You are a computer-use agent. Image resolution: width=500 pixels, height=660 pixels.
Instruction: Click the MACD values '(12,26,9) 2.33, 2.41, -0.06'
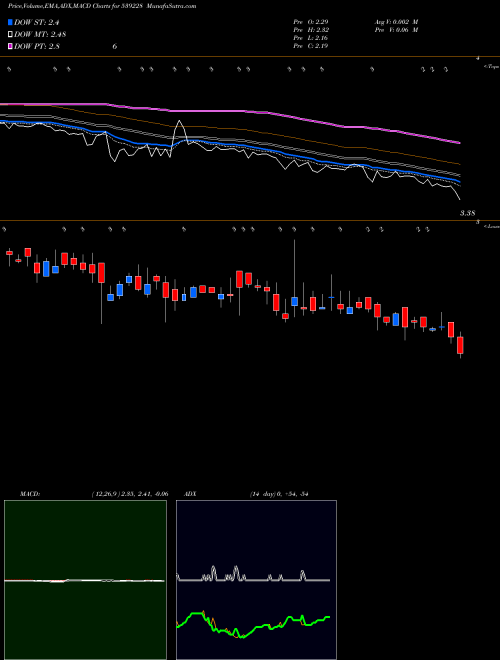click(130, 494)
